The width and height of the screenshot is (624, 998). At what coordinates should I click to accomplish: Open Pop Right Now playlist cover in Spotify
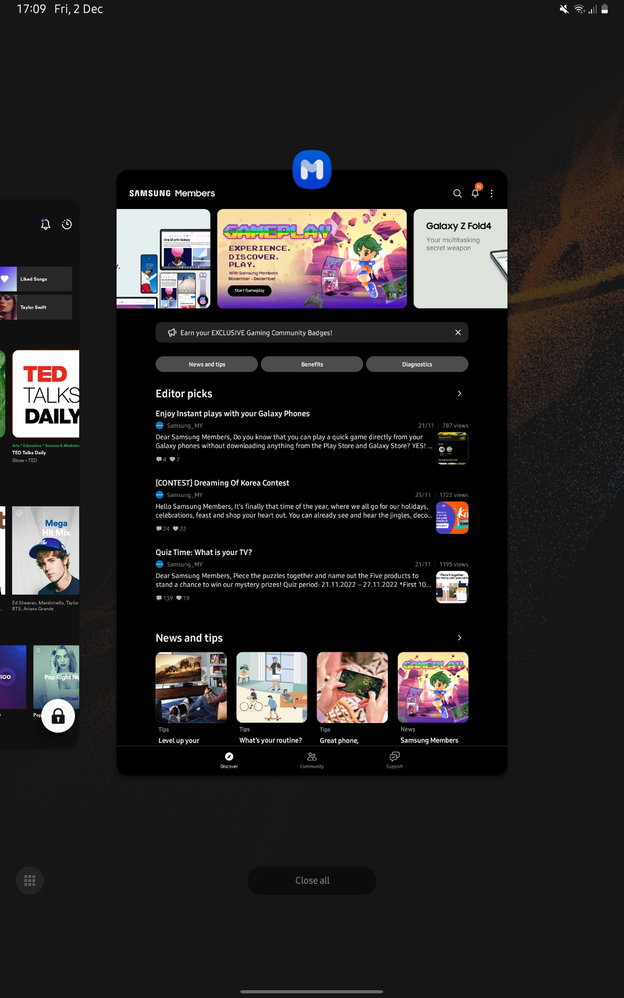click(x=56, y=677)
